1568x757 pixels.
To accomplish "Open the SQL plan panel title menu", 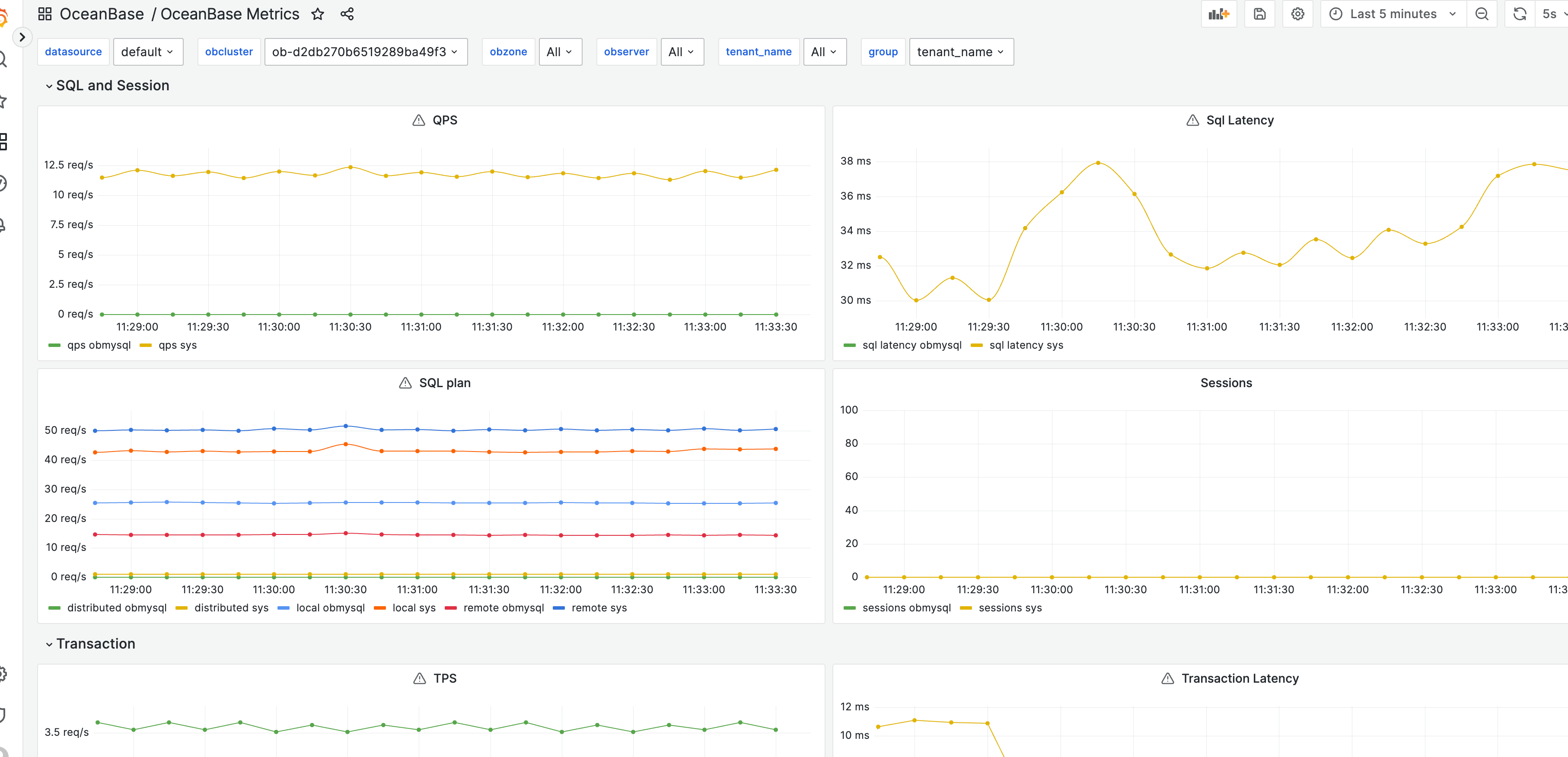I will pyautogui.click(x=445, y=383).
